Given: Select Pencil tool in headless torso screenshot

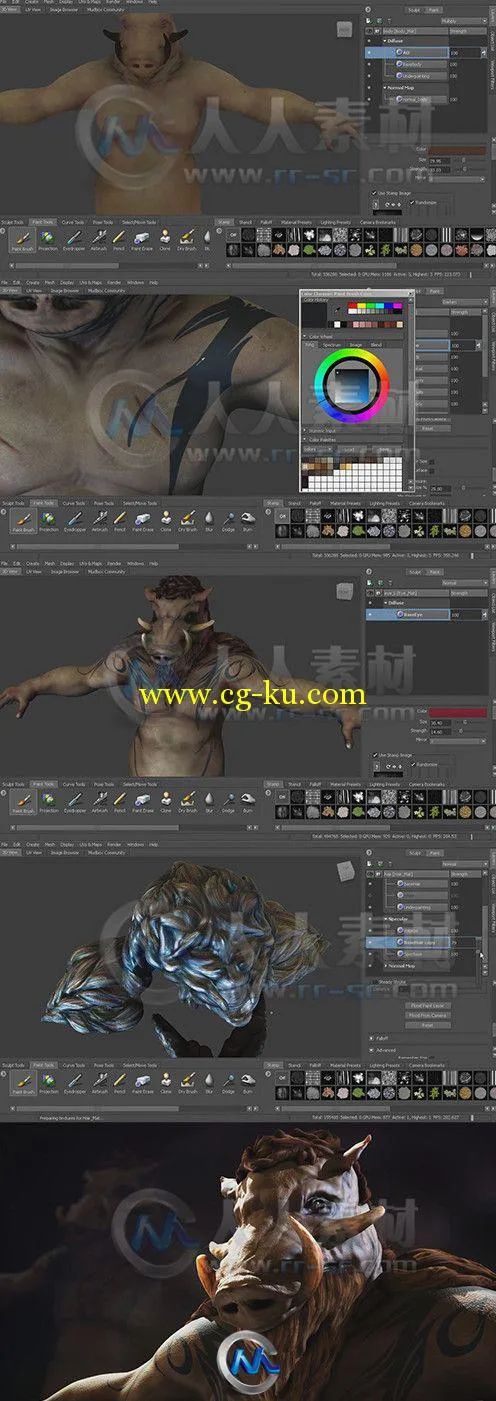Looking at the screenshot, I should (119, 240).
